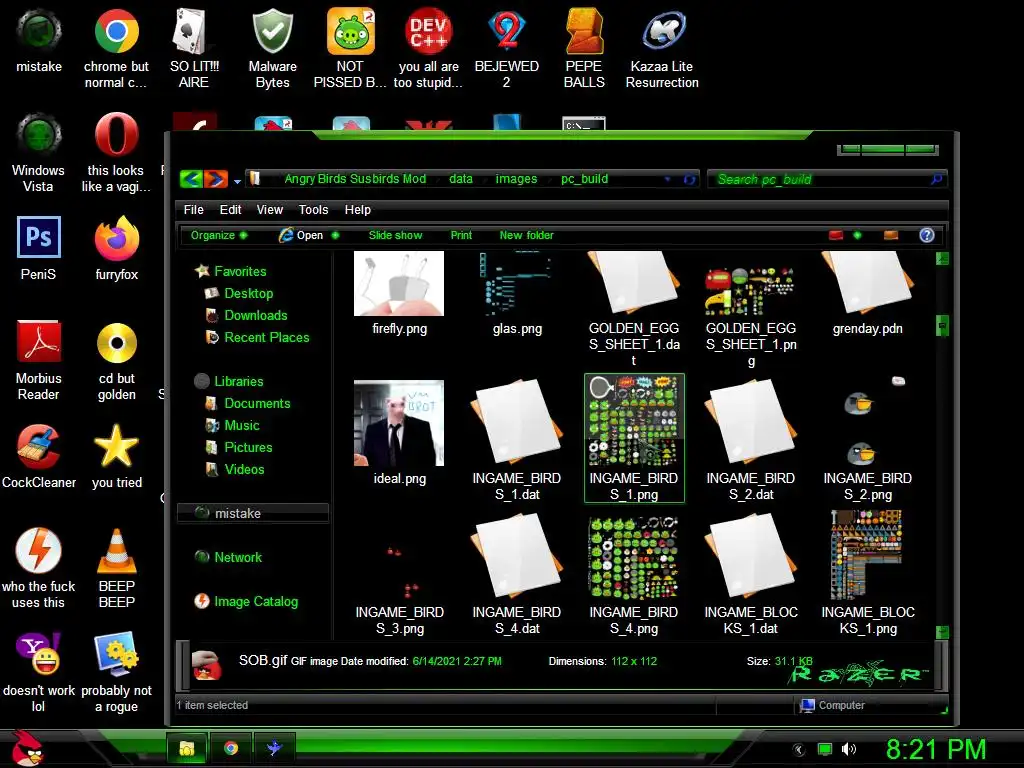Open the CockCleaner desktop icon
The image size is (1024, 768).
tap(39, 456)
